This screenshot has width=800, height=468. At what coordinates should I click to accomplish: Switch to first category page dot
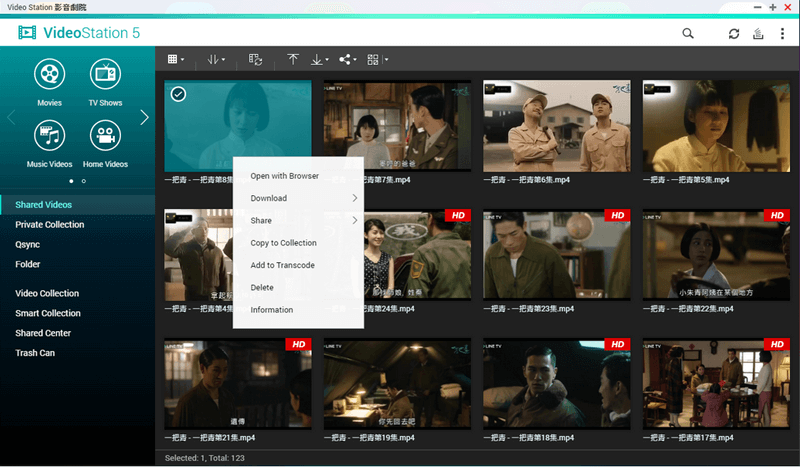[71, 181]
